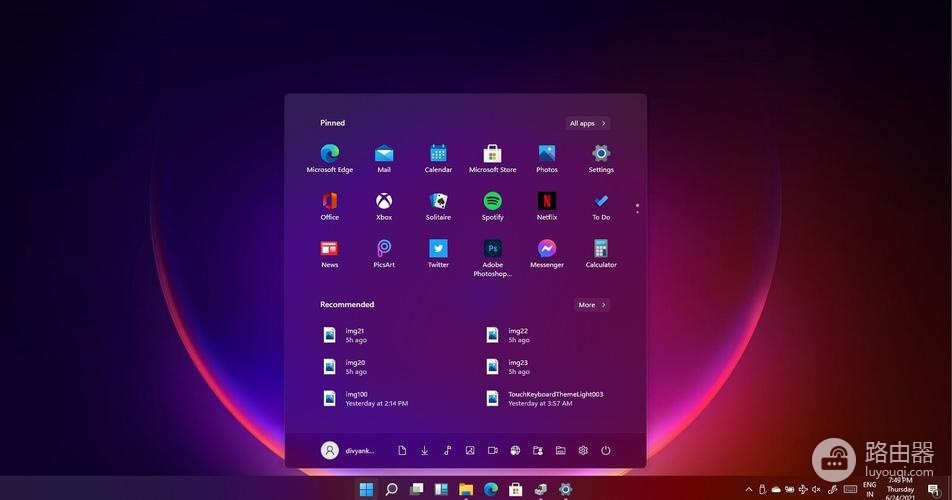Open the Music folder shortcut
Screen dimensions: 952x500
(447, 450)
